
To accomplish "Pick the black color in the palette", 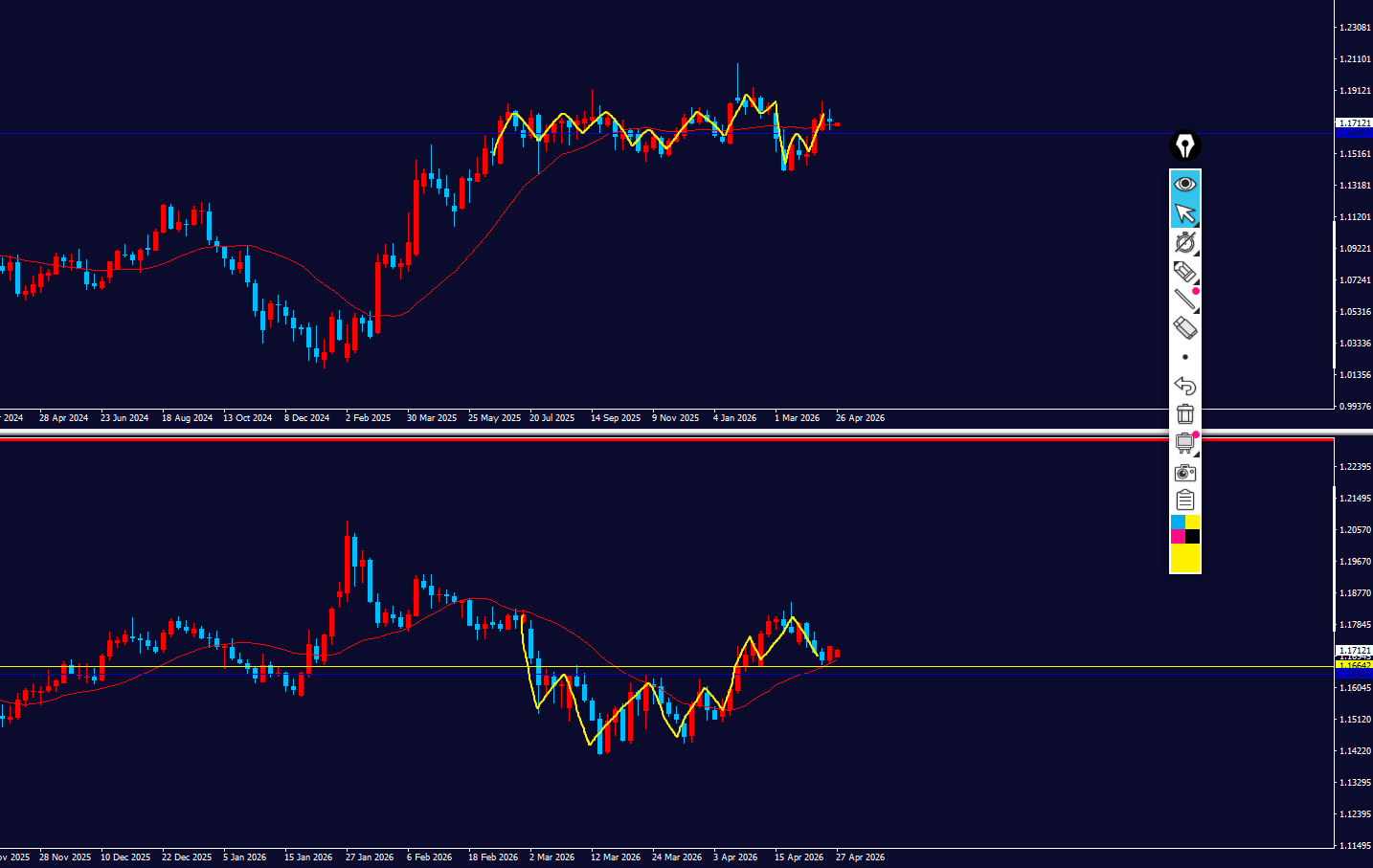I will [1193, 537].
